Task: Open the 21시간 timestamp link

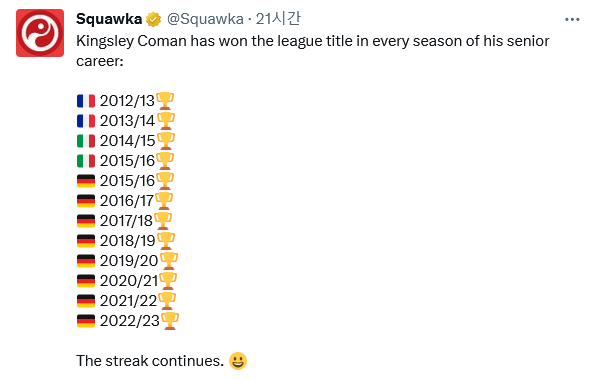Action: 278,18
